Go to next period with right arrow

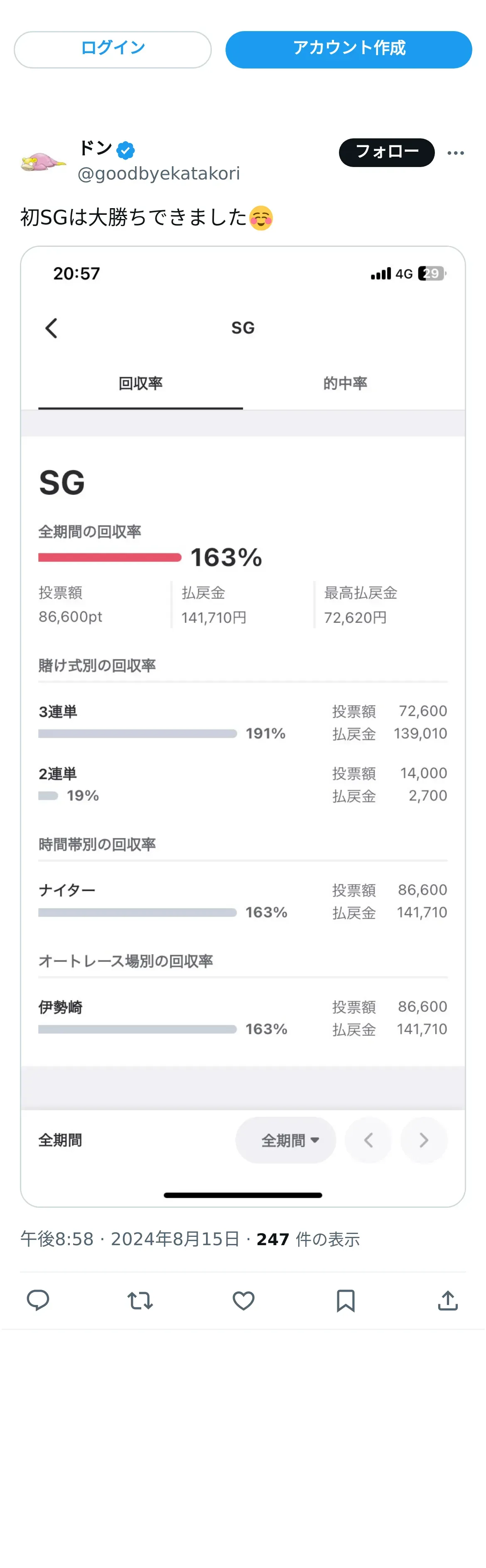click(424, 1140)
